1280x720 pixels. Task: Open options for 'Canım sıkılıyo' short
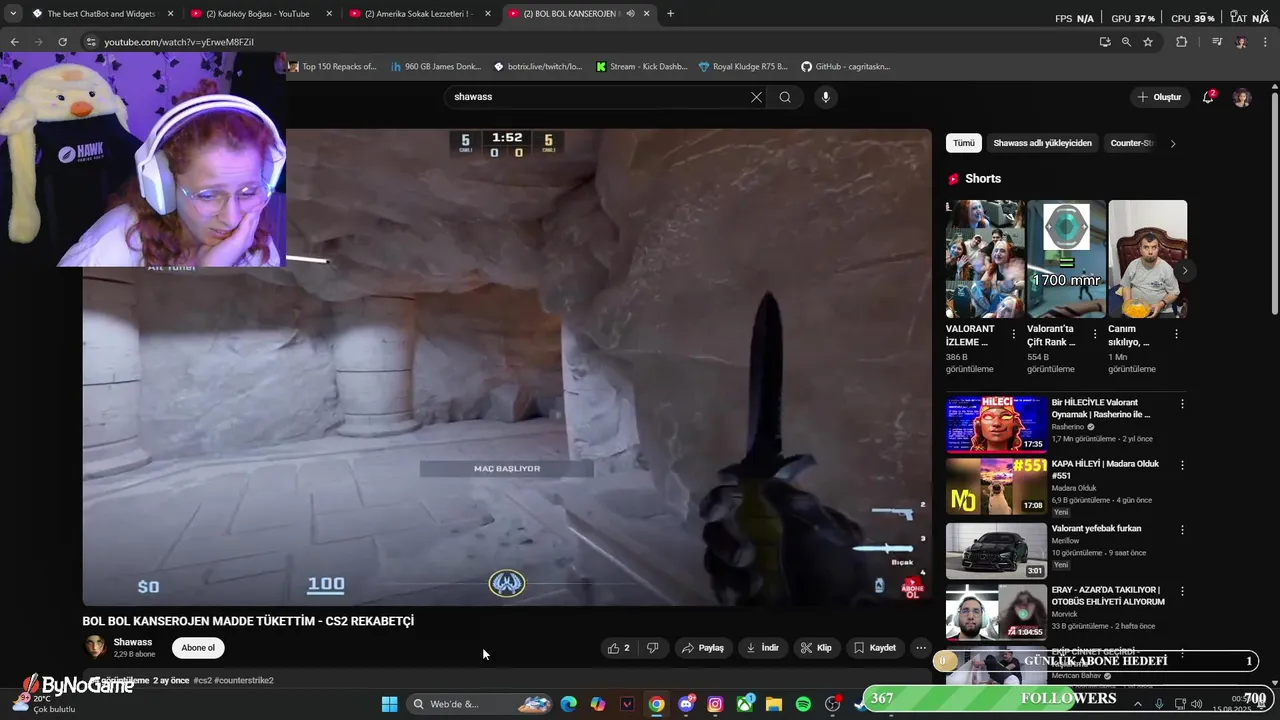click(1176, 334)
